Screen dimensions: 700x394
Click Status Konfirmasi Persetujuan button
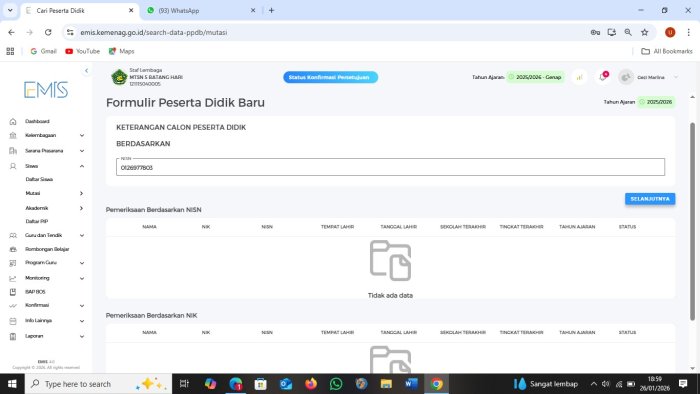pos(330,77)
